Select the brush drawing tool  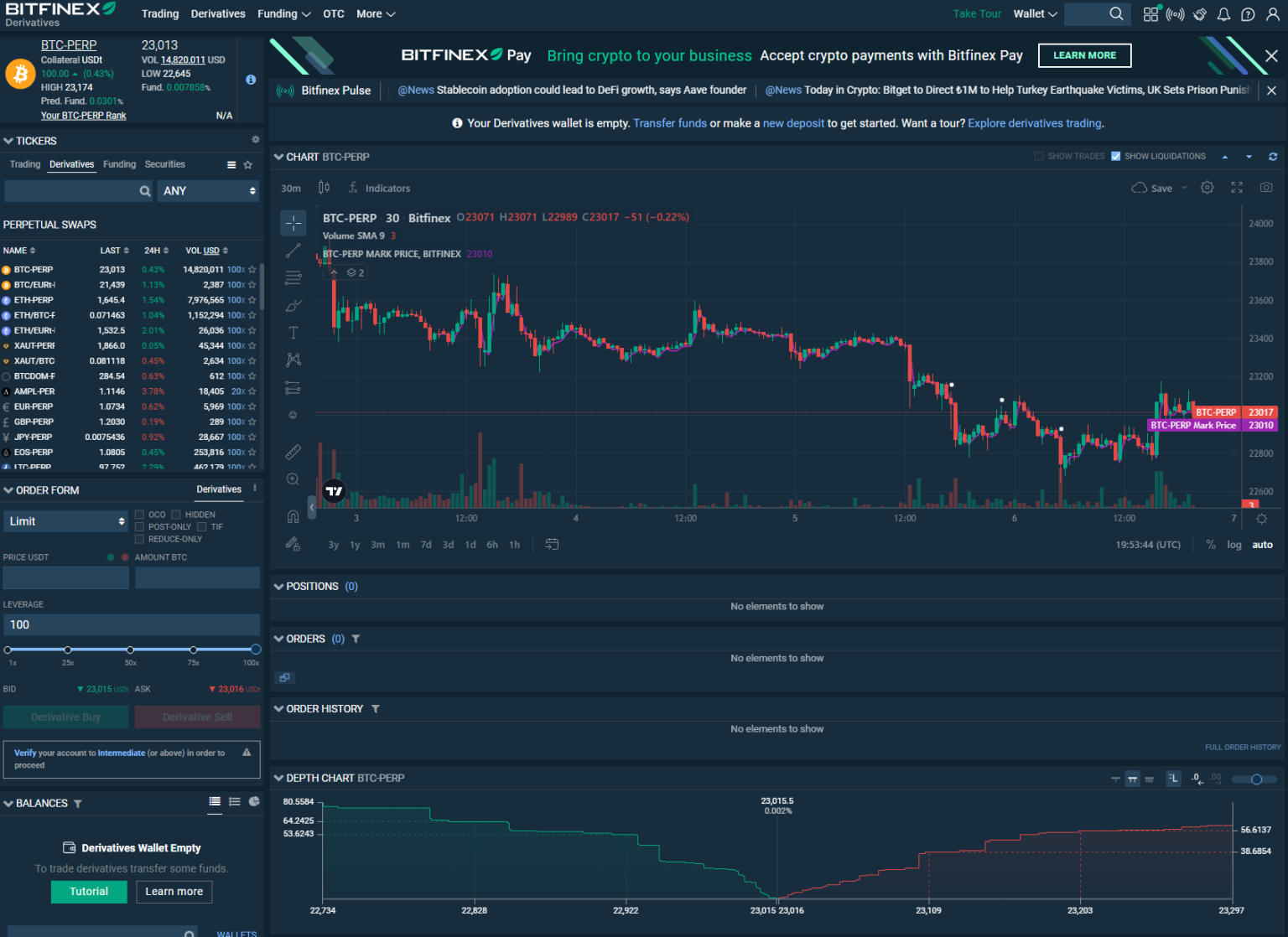293,305
